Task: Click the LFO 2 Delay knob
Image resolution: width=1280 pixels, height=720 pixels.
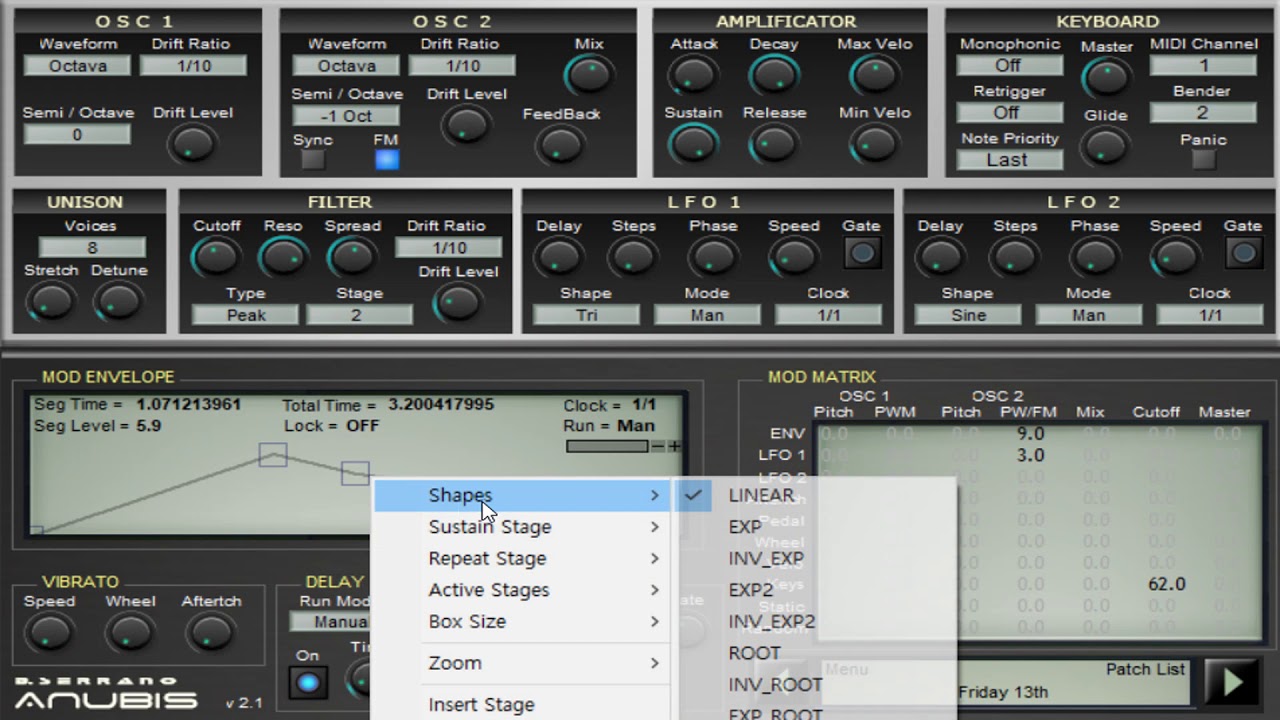Action: (940, 257)
